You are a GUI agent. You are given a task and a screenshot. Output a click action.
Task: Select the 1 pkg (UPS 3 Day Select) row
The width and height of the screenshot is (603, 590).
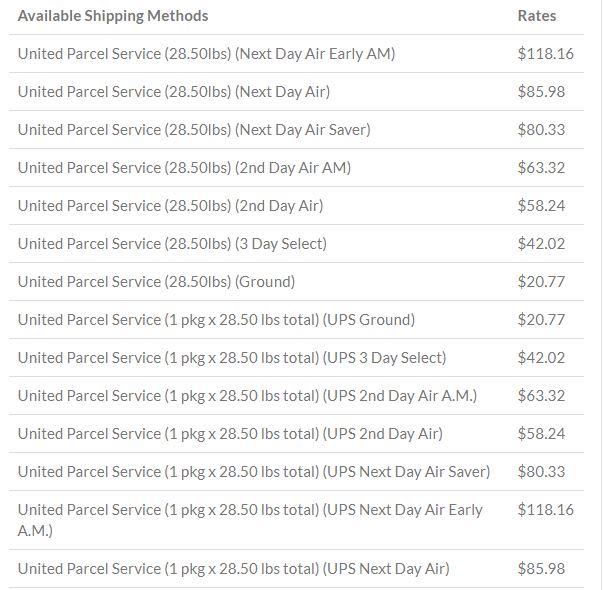coord(296,358)
